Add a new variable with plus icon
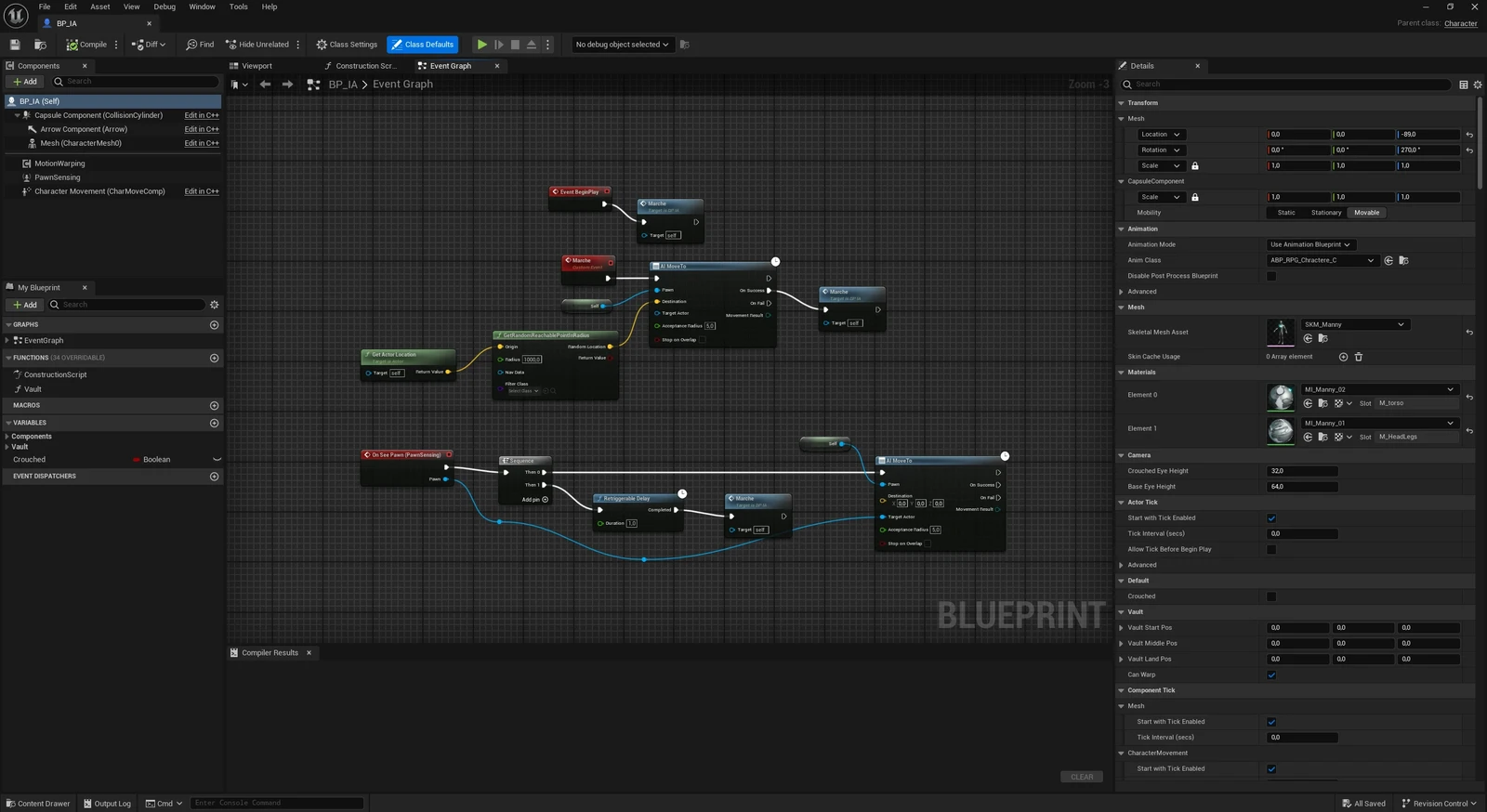Viewport: 1487px width, 812px height. click(215, 424)
